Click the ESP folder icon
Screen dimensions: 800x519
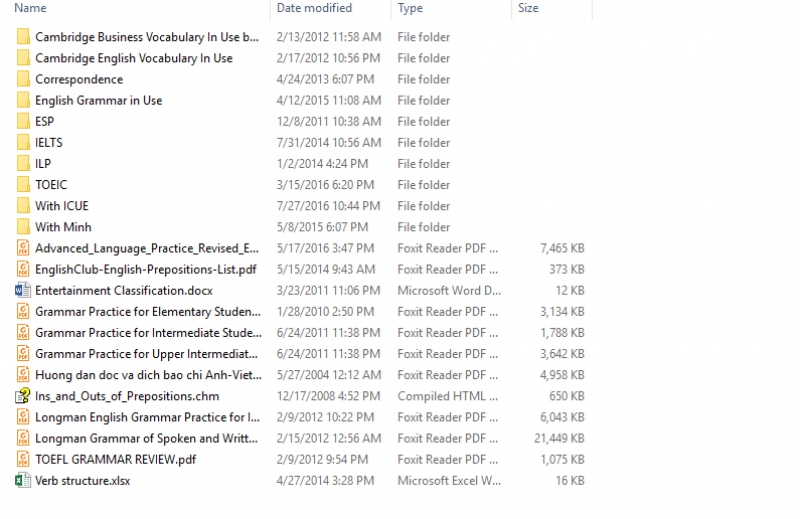[x=23, y=121]
